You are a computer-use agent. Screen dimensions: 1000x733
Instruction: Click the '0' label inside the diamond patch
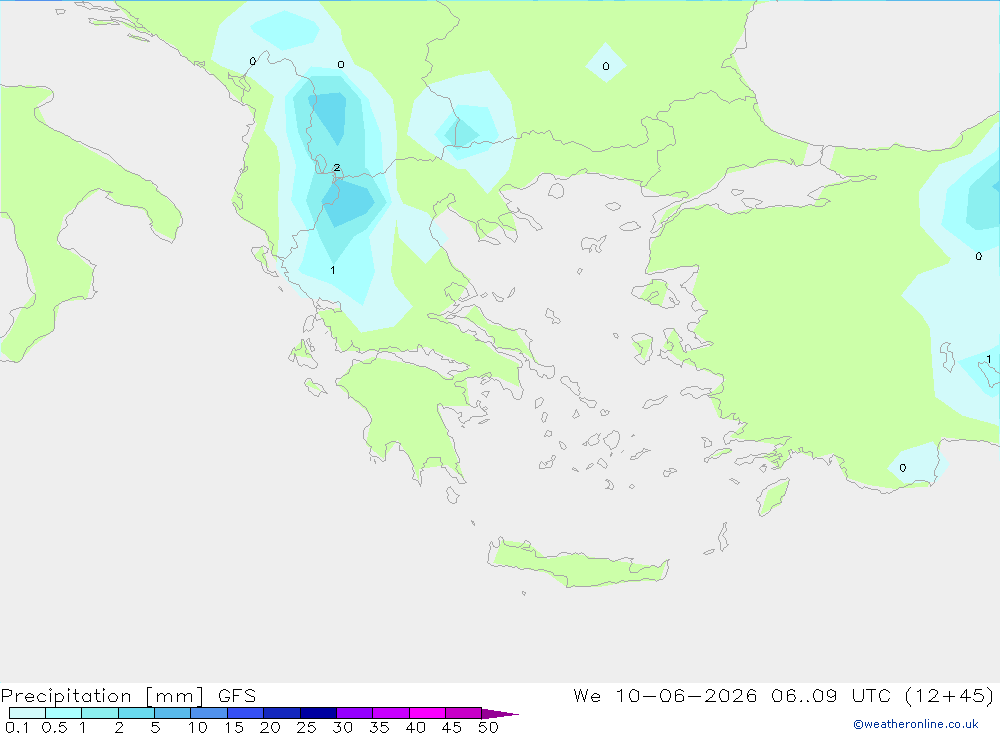click(605, 66)
